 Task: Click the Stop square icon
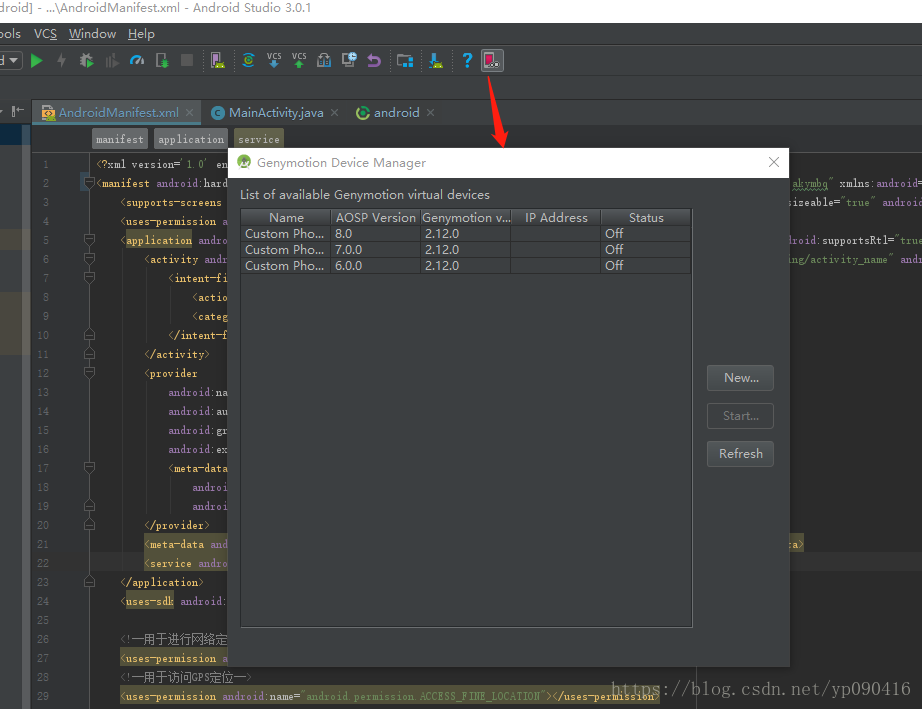click(187, 60)
